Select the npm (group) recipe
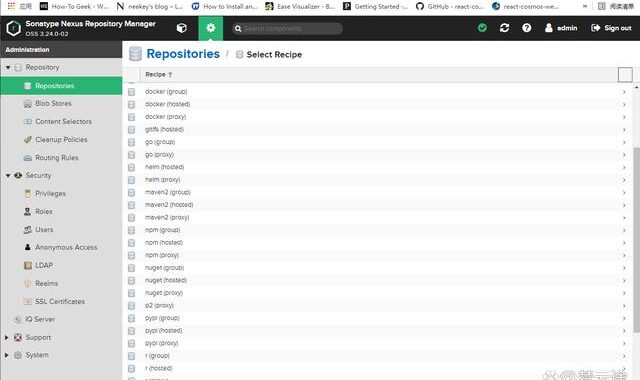This screenshot has width=640, height=380. [x=378, y=230]
